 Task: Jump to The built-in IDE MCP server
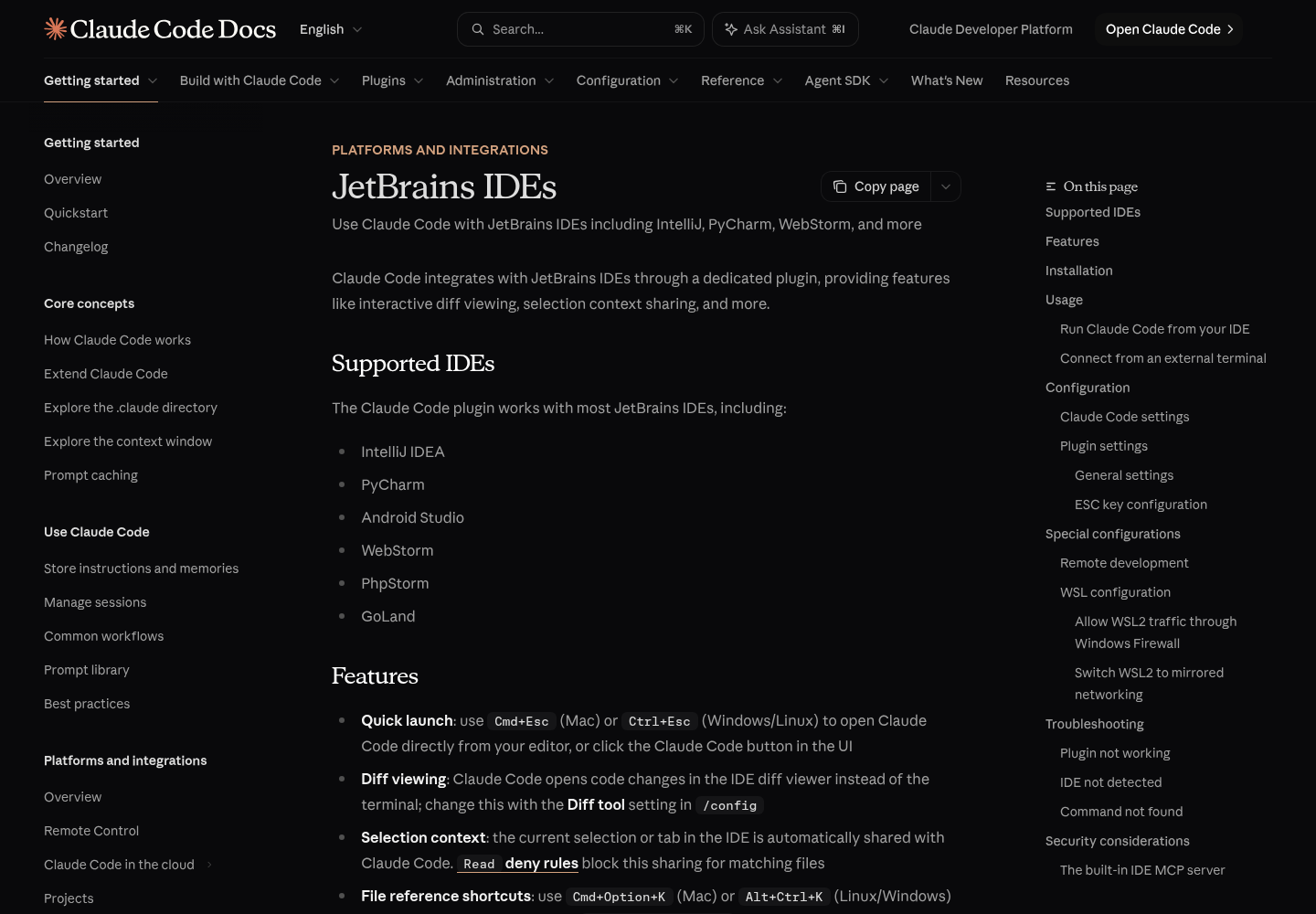point(1142,870)
